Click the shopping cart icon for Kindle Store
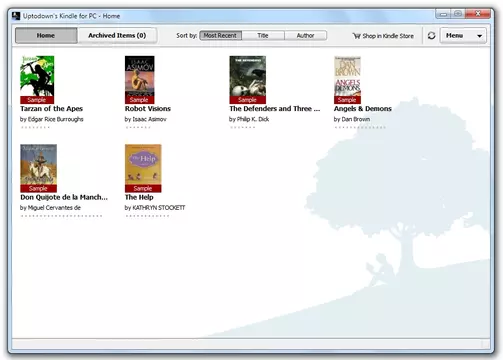503x360 pixels. [x=357, y=36]
